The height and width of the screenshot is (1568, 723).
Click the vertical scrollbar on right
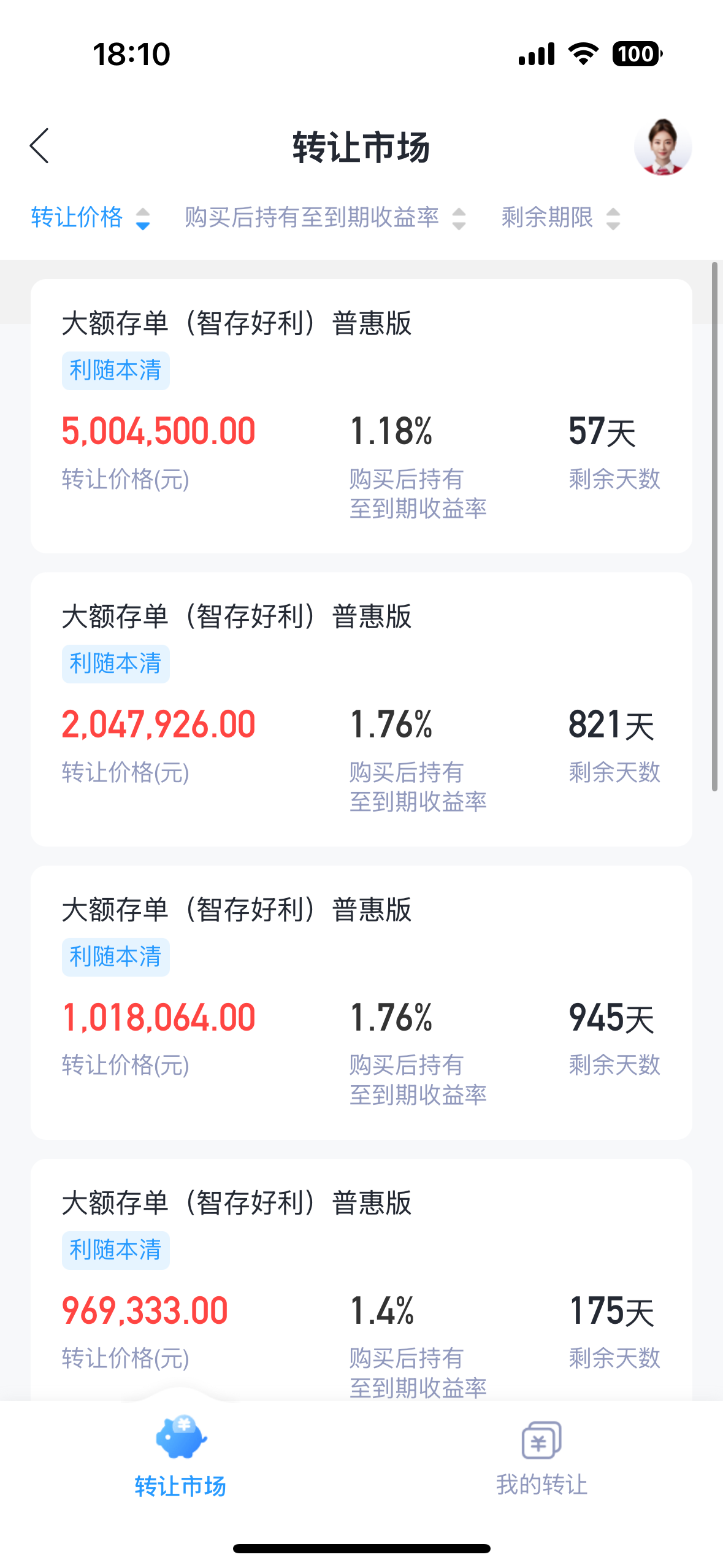pos(714,528)
